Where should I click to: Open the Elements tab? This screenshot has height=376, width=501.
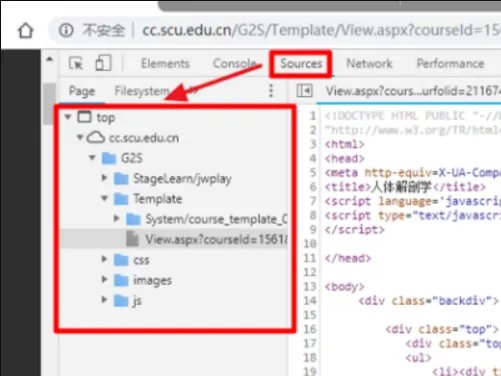165,63
